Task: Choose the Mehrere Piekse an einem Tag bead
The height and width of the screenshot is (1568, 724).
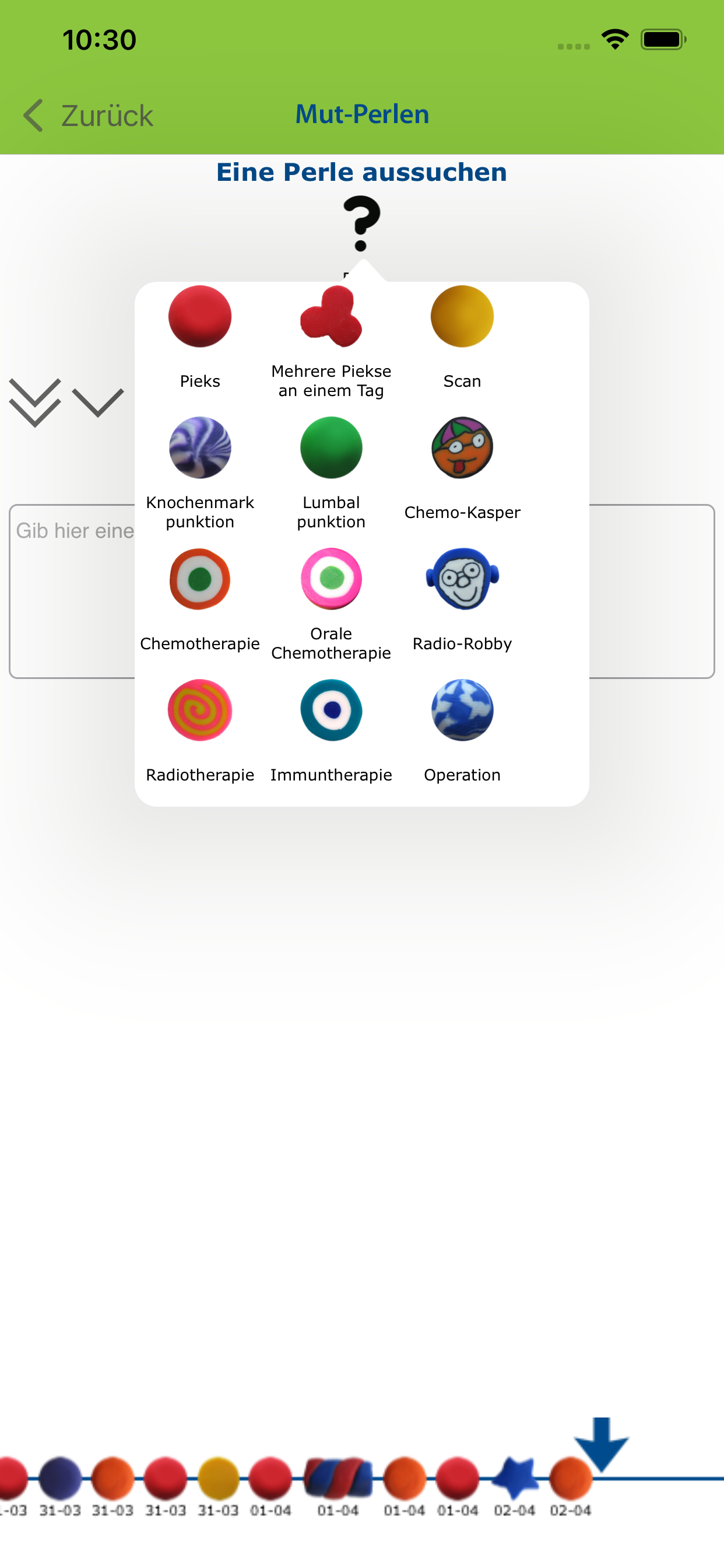Action: point(331,316)
